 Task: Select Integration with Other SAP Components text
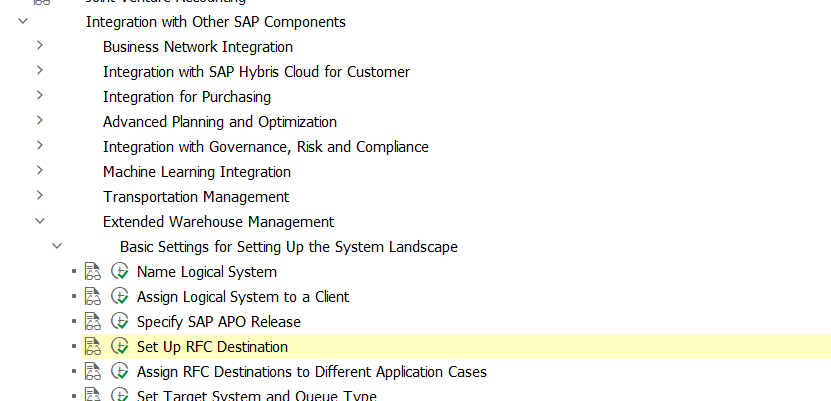(216, 22)
